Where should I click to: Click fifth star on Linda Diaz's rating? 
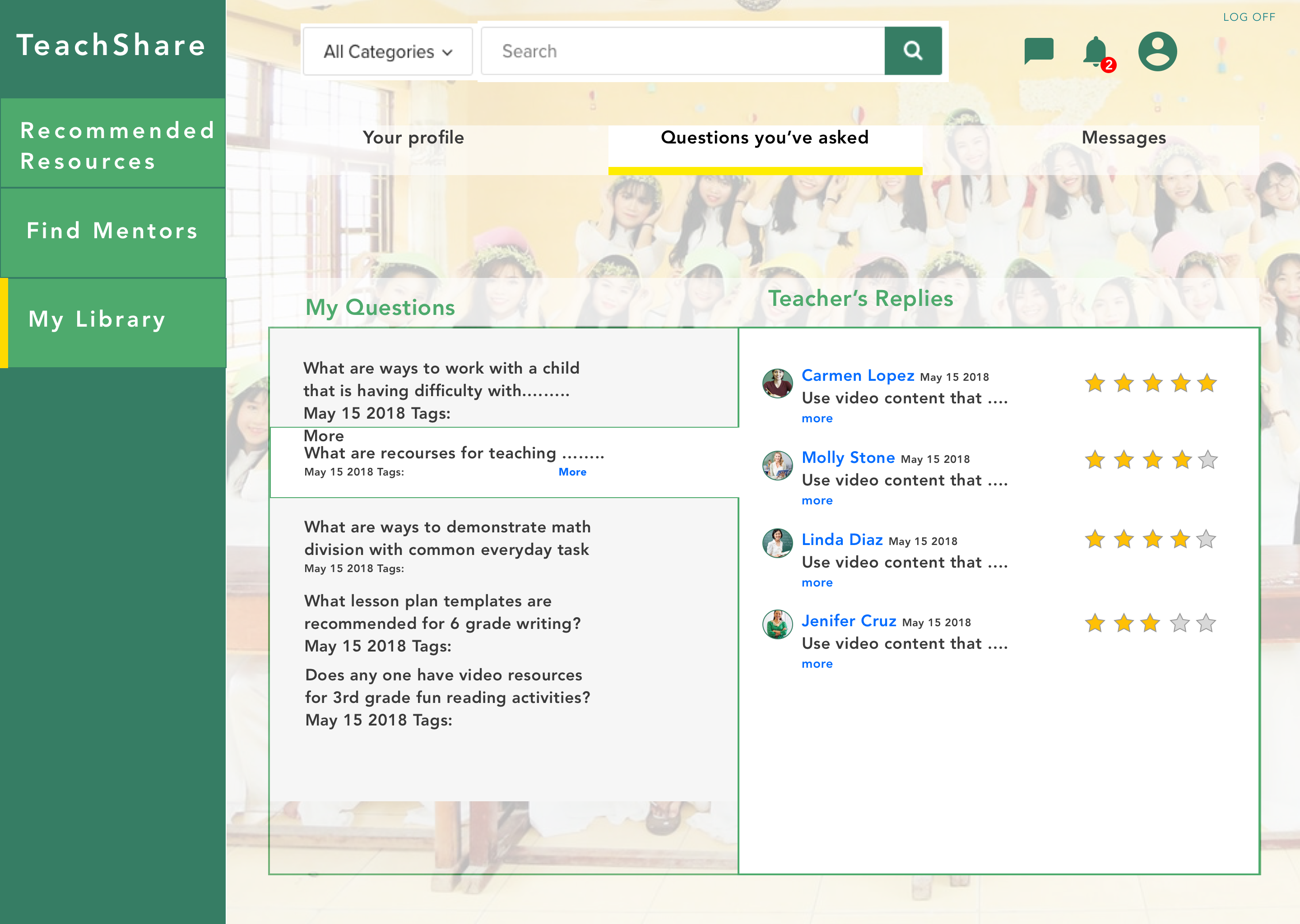click(x=1206, y=539)
